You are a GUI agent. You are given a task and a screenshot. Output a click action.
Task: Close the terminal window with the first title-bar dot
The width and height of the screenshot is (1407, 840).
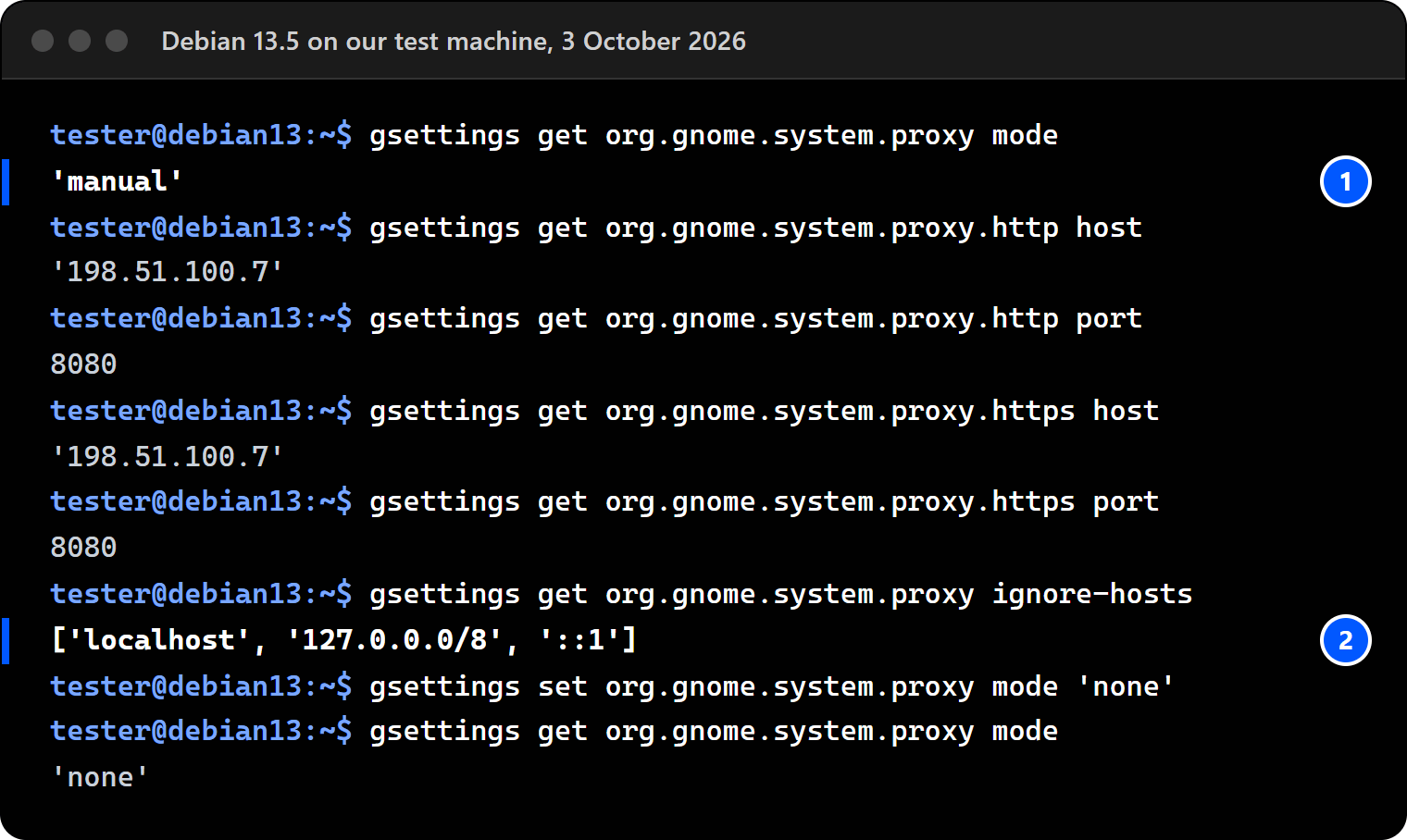pos(43,41)
